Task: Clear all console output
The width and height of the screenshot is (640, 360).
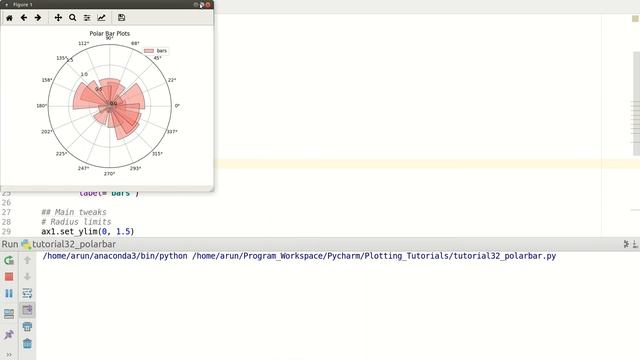Action: [x=27, y=343]
